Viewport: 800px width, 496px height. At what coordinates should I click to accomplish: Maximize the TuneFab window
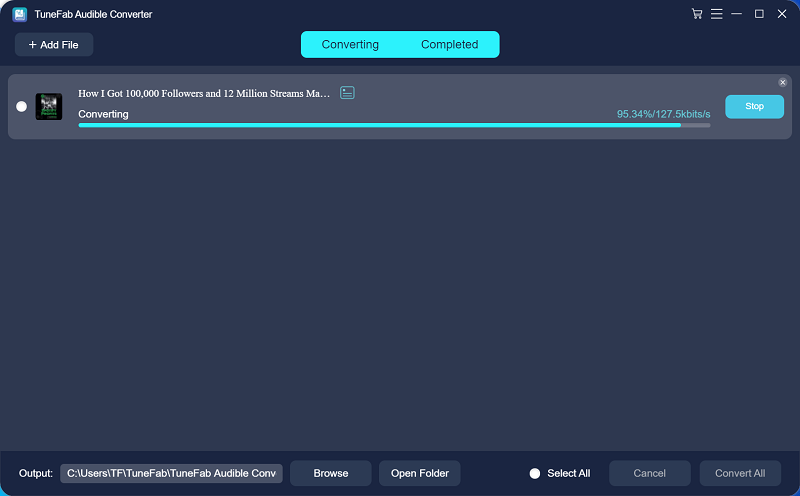(x=759, y=14)
